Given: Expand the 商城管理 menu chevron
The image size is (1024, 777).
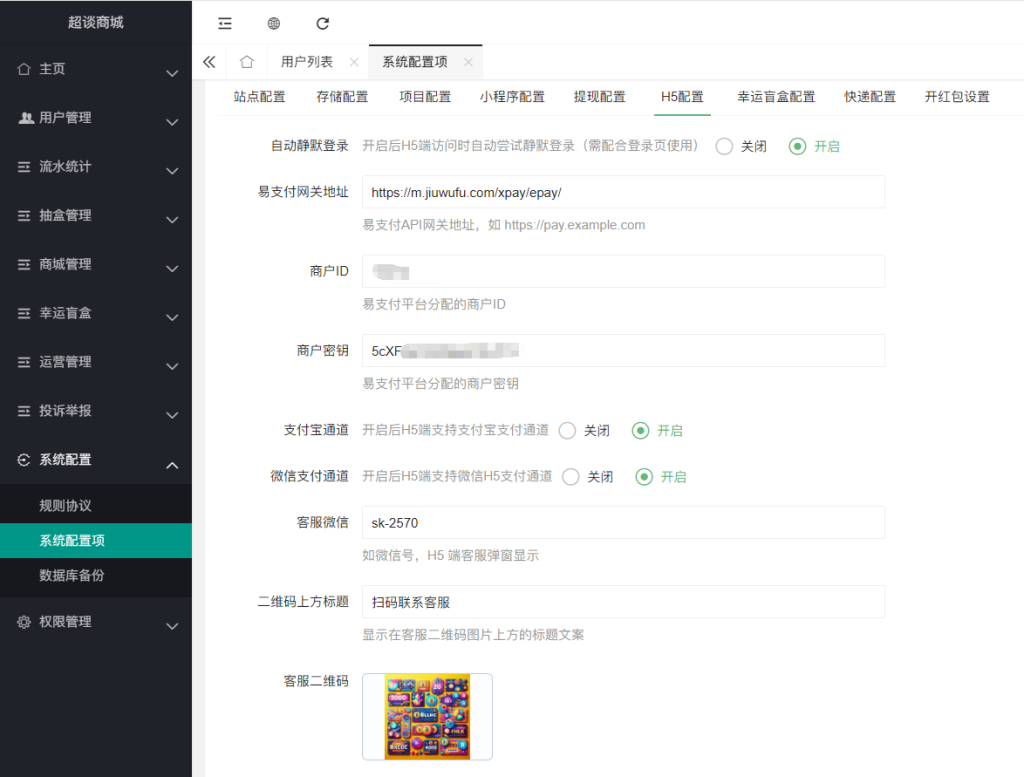Looking at the screenshot, I should pyautogui.click(x=172, y=269).
